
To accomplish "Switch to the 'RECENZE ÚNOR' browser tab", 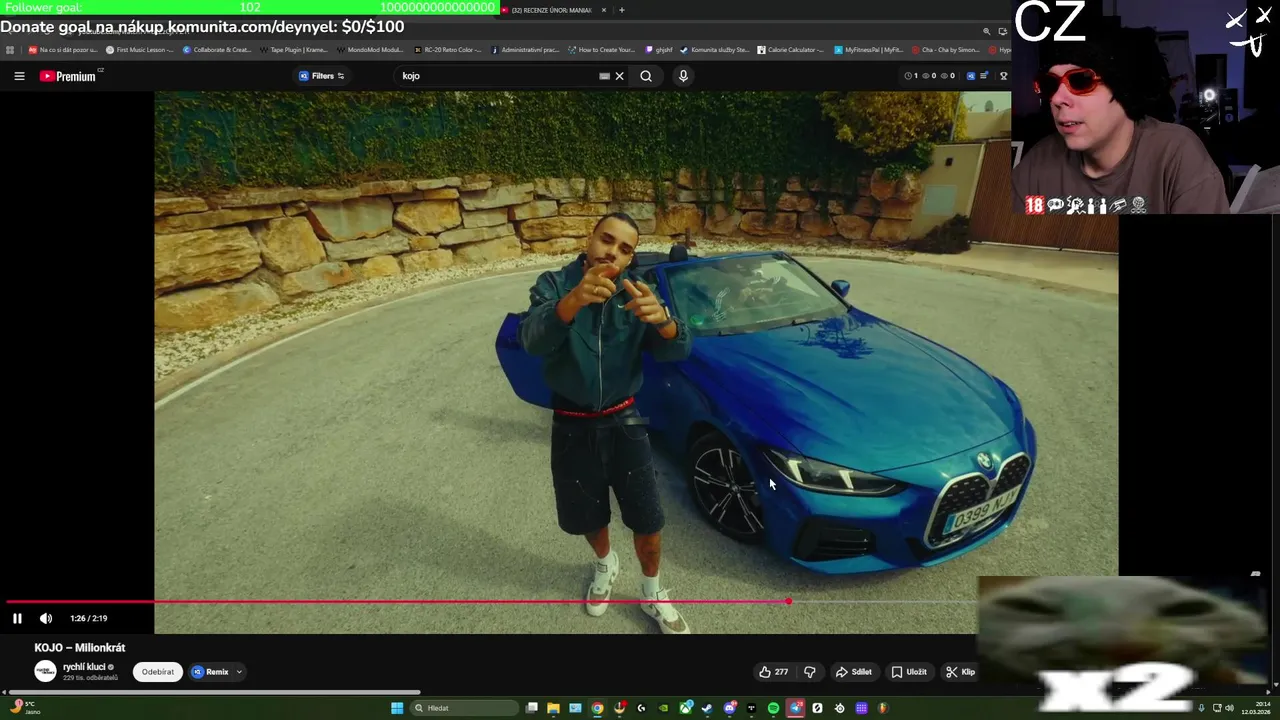I will click(550, 10).
